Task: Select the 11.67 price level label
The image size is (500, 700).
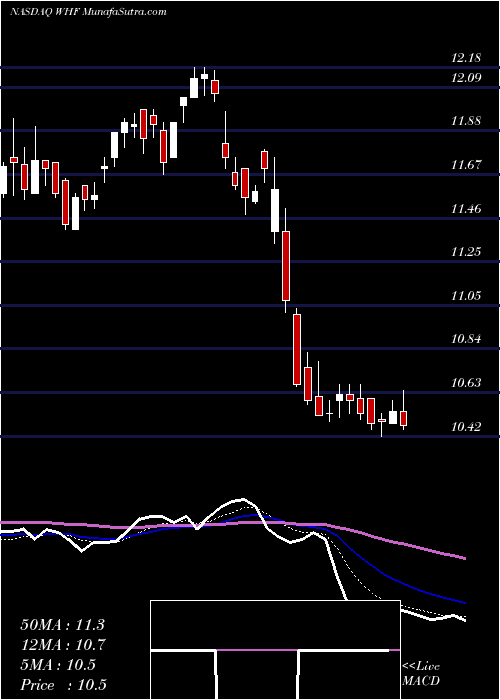Action: [x=466, y=165]
